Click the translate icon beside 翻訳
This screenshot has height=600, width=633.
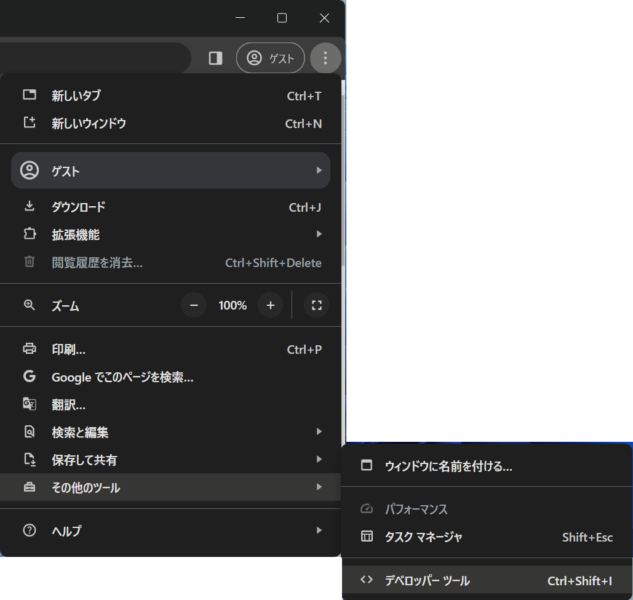29,404
